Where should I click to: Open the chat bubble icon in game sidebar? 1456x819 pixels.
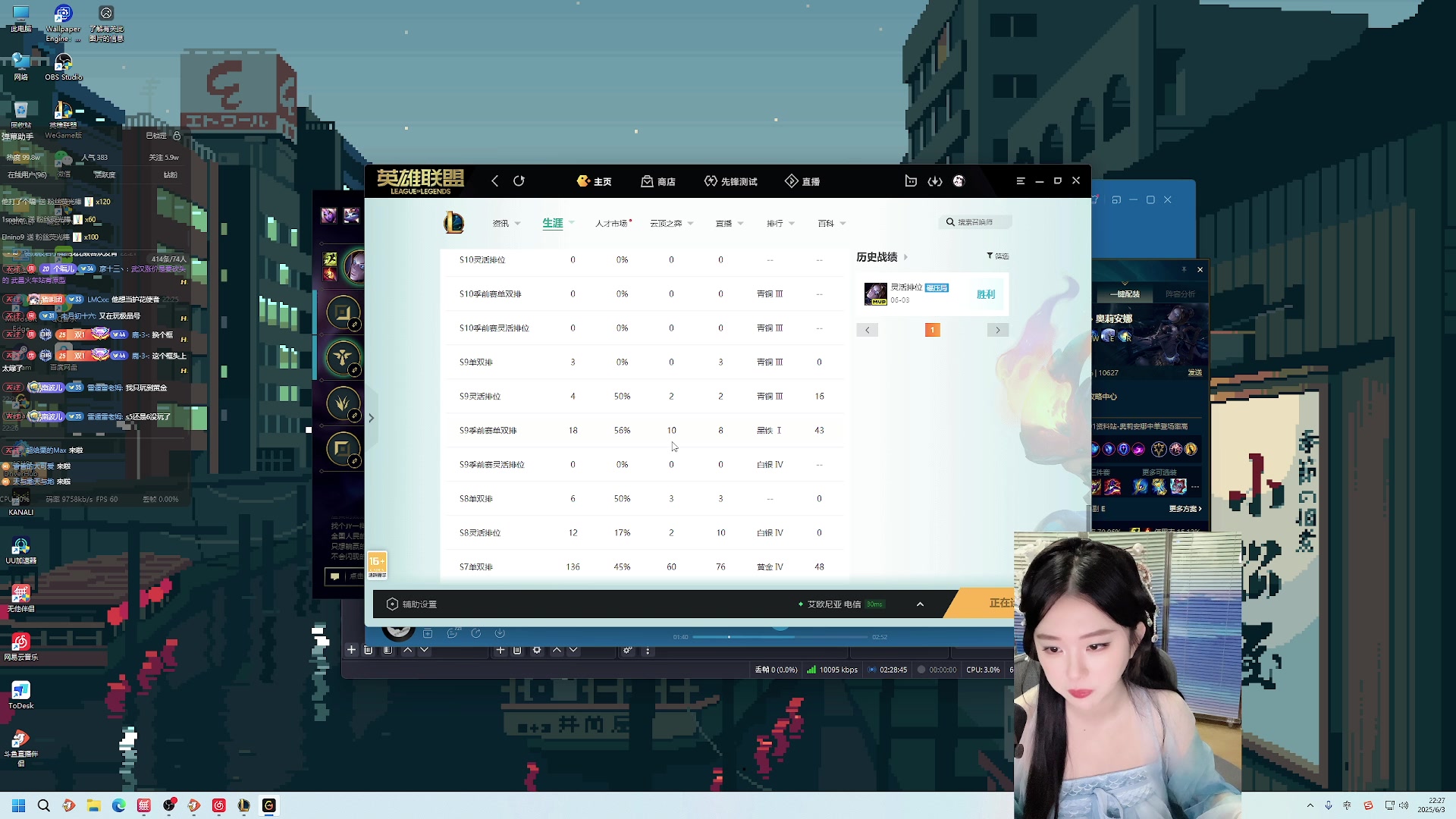pos(334,576)
